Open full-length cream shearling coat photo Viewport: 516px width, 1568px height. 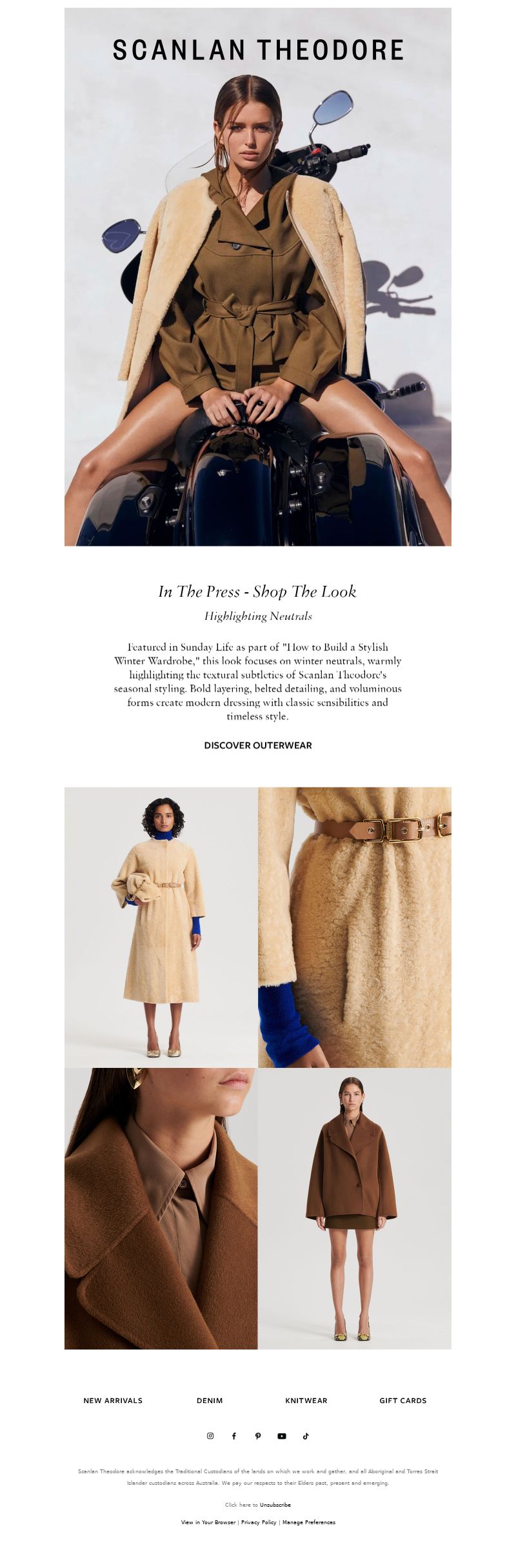tap(161, 927)
